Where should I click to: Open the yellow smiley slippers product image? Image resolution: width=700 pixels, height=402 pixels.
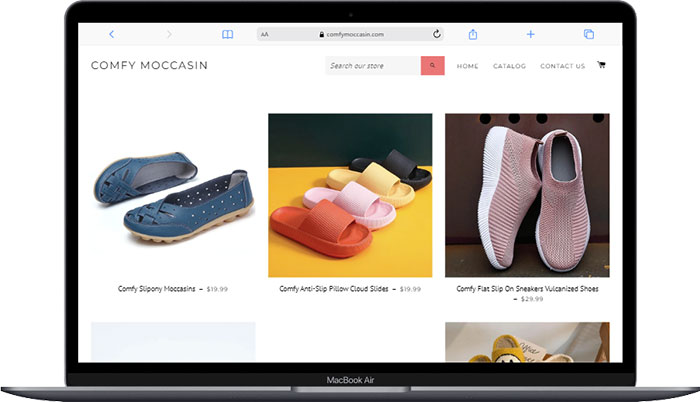pyautogui.click(x=527, y=342)
